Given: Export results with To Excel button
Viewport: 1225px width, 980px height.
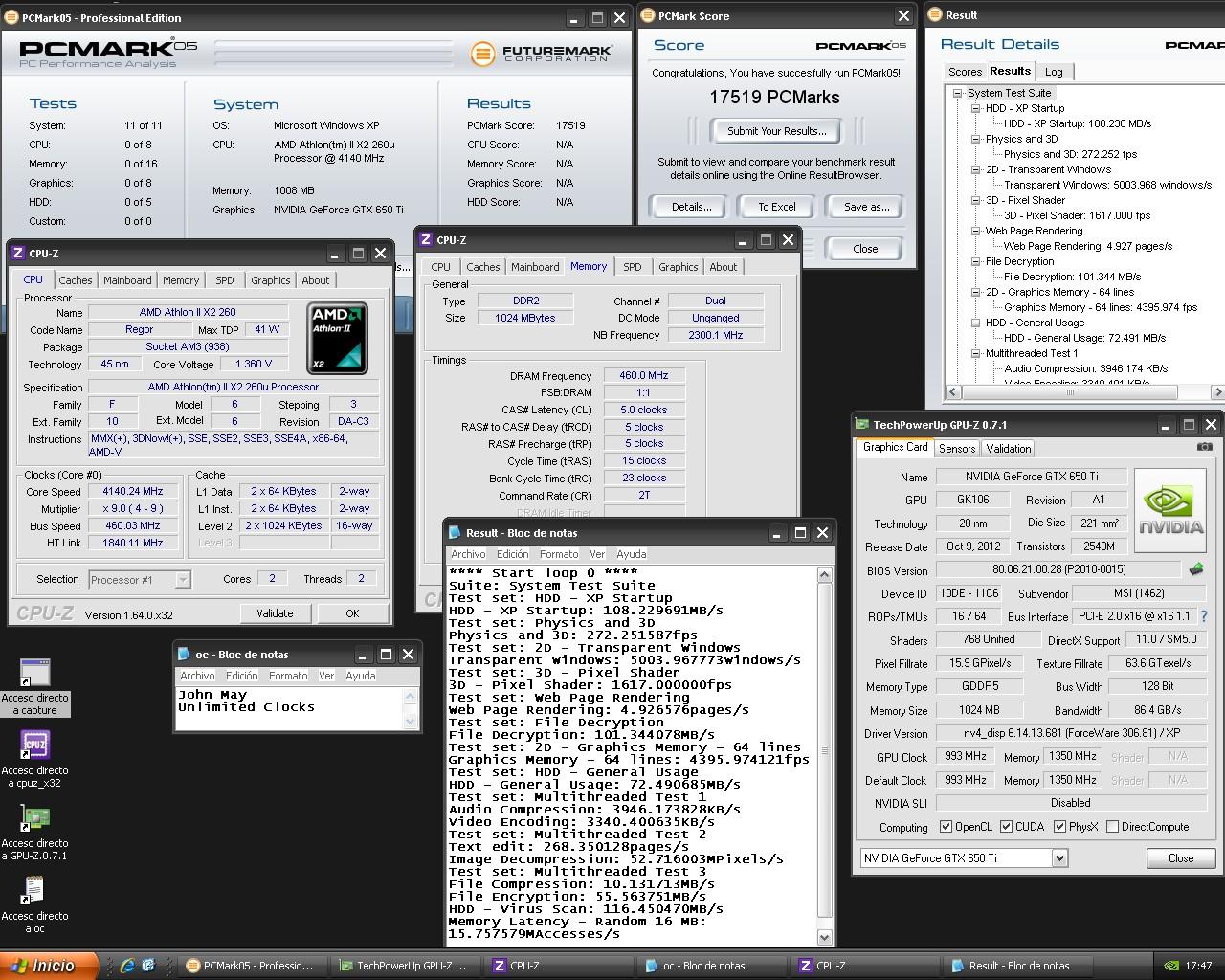Looking at the screenshot, I should coord(777,207).
